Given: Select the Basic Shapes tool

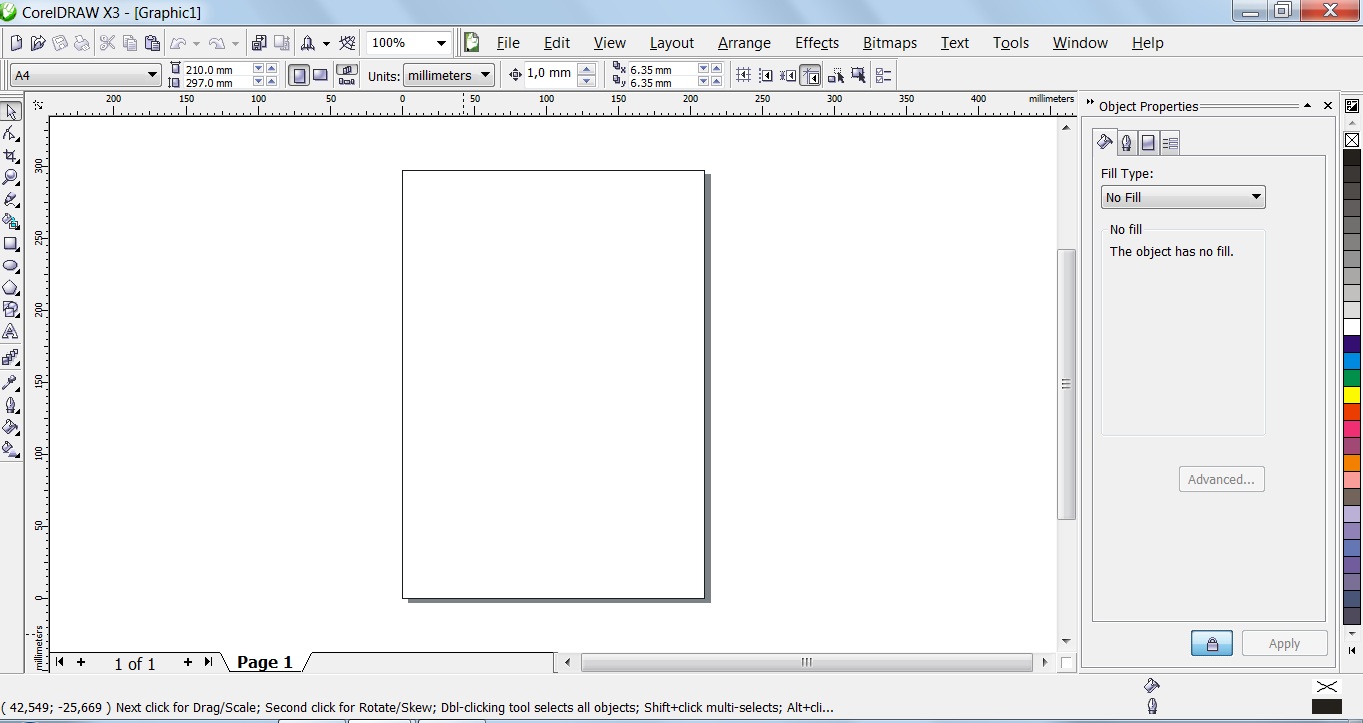Looking at the screenshot, I should coord(11,309).
